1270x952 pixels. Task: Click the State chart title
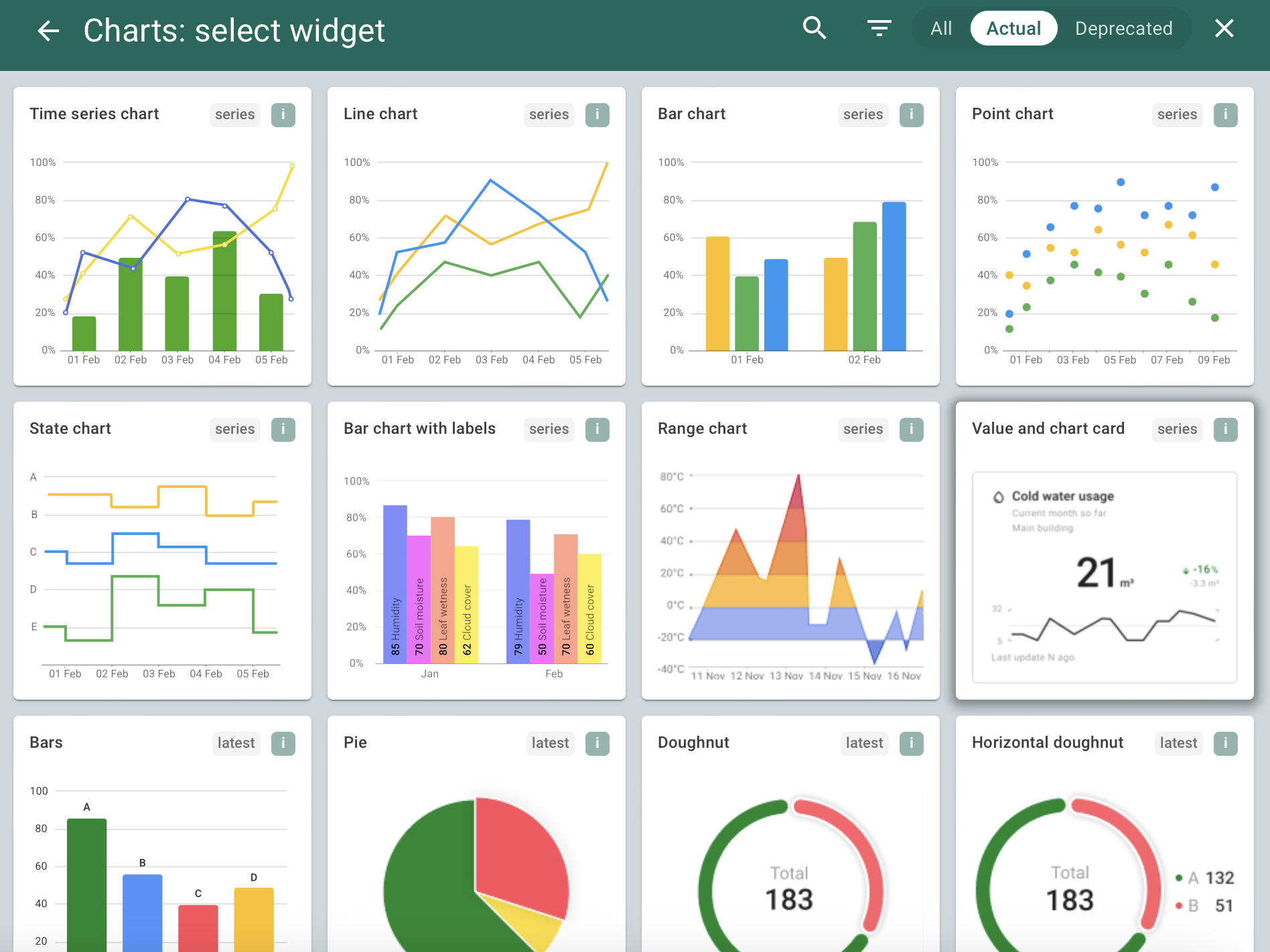[70, 428]
